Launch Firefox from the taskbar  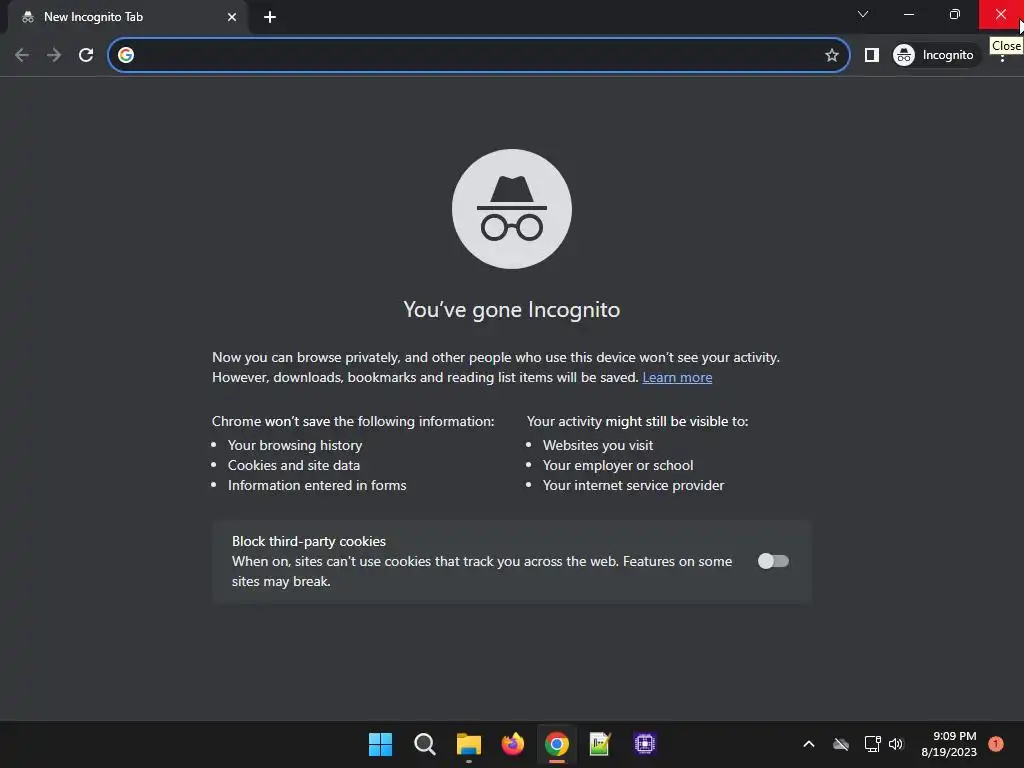click(513, 744)
